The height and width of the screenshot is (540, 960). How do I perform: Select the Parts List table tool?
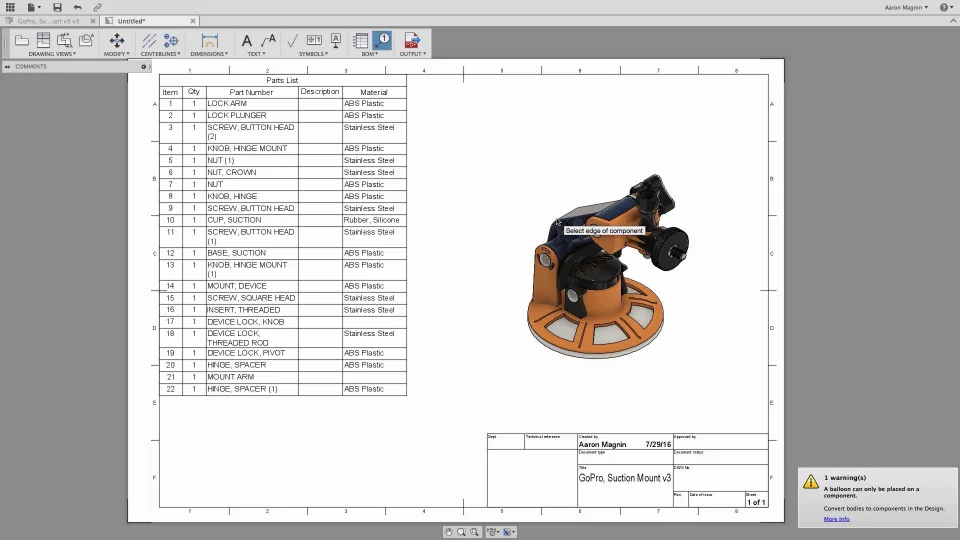[x=361, y=40]
